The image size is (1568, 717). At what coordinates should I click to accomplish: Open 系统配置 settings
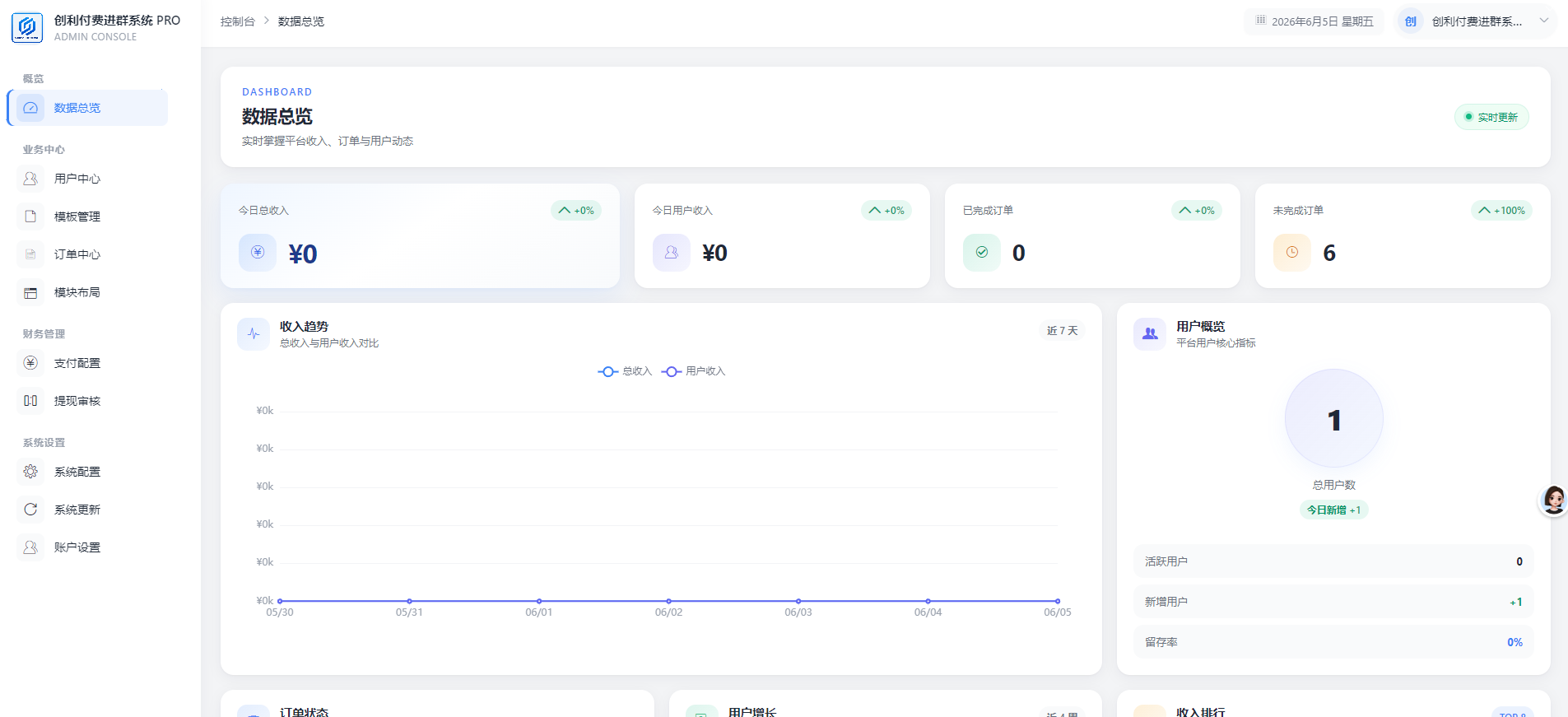click(88, 472)
